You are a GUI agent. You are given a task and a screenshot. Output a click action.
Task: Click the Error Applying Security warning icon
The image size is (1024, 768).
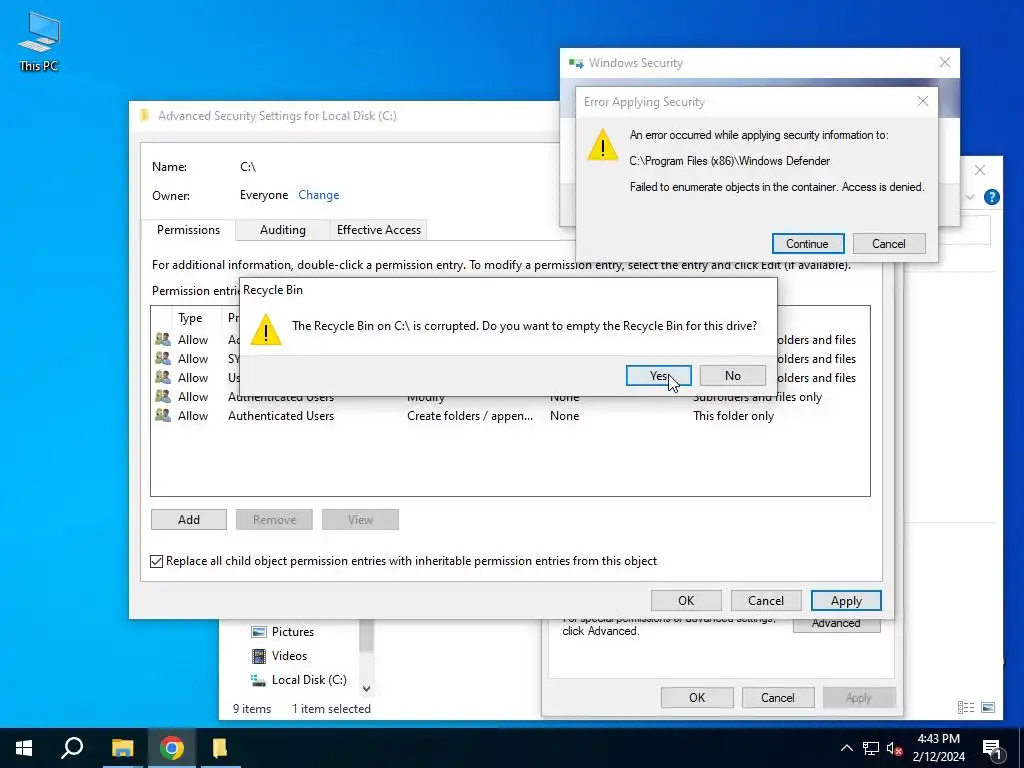602,144
